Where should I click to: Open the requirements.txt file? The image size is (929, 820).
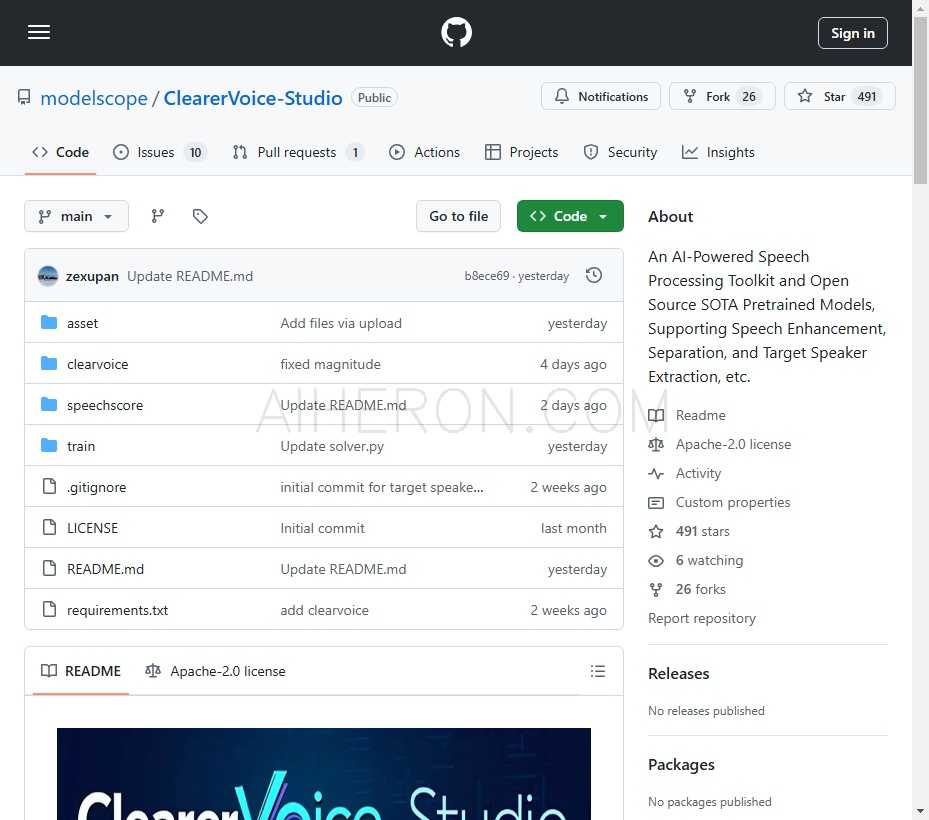coord(117,610)
